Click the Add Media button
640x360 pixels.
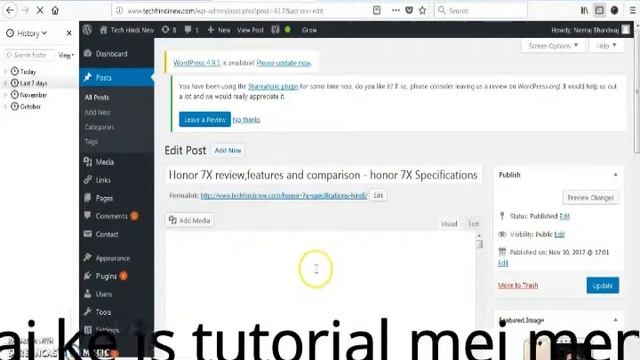click(189, 220)
